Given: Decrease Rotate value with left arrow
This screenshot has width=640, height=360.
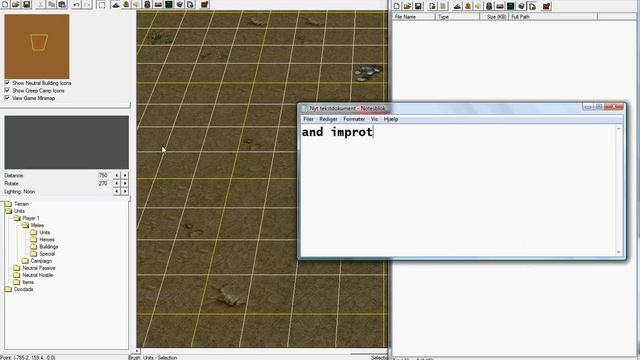Looking at the screenshot, I should (x=117, y=183).
